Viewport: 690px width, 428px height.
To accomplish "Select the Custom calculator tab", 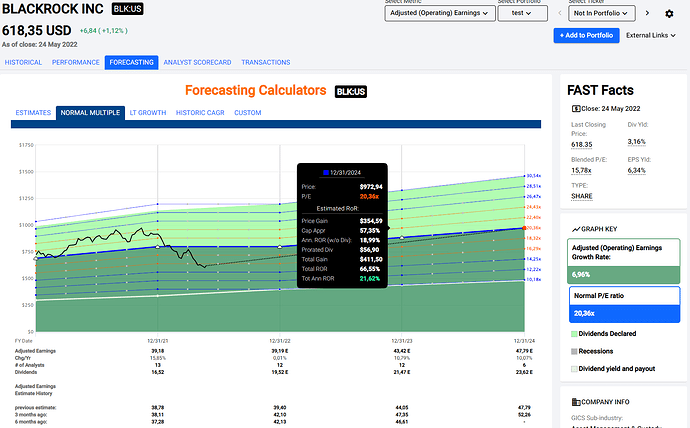I will (x=248, y=113).
